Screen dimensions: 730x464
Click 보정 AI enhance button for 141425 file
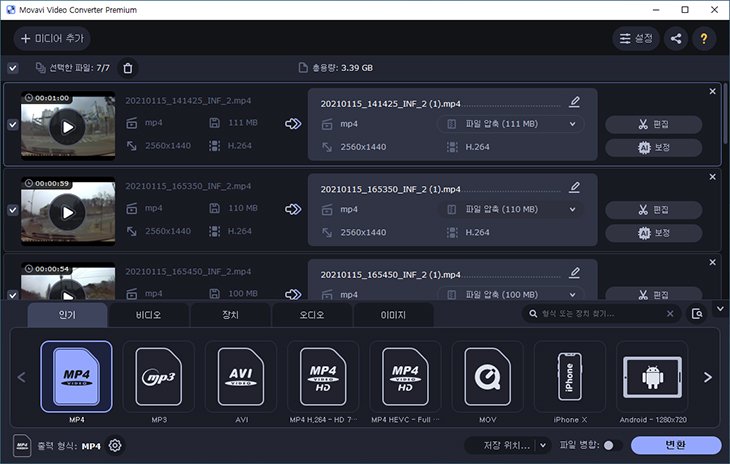(x=654, y=148)
